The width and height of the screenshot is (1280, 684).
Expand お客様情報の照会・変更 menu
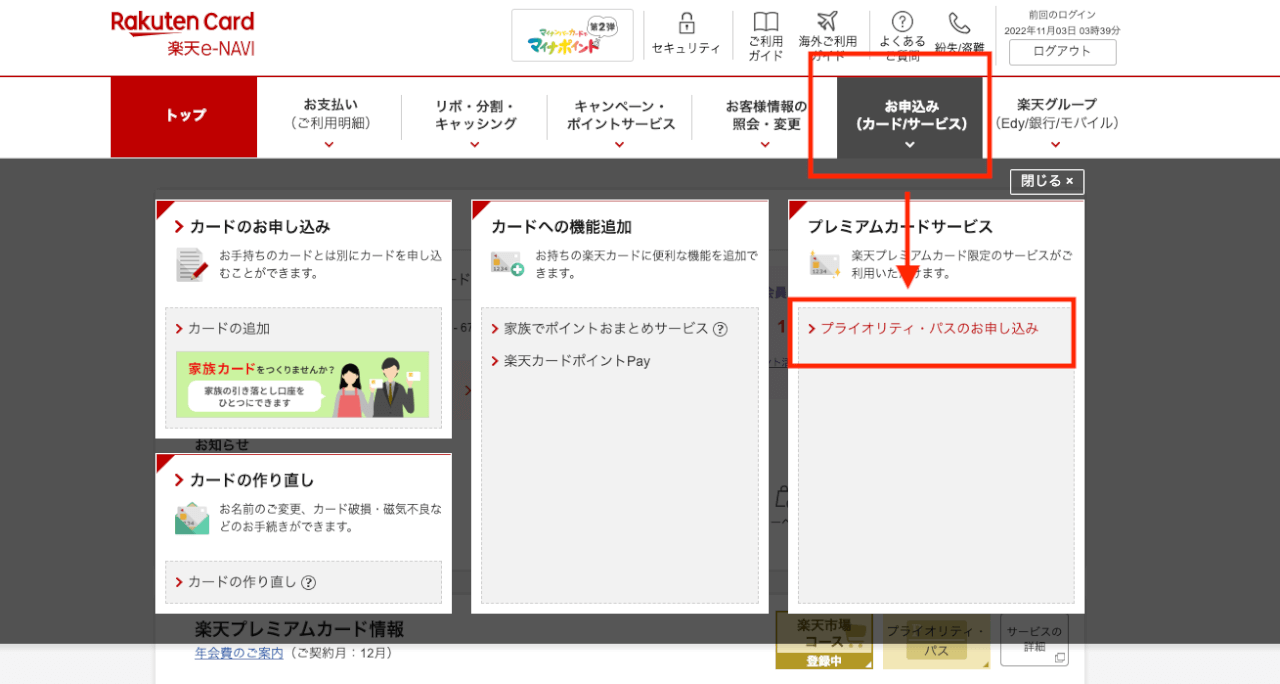coord(766,116)
